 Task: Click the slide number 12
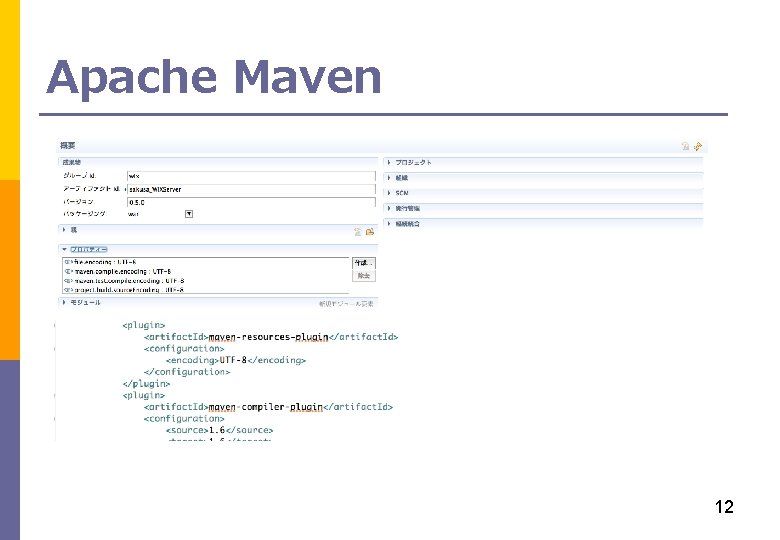pyautogui.click(x=724, y=507)
